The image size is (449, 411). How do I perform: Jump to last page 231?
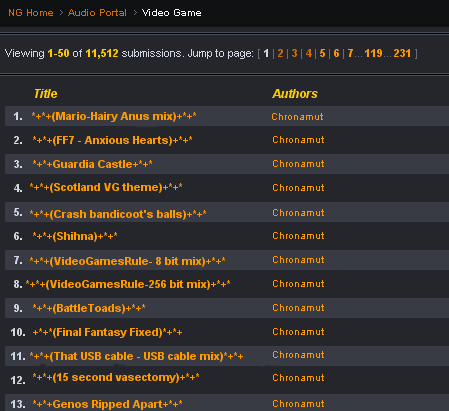tap(402, 53)
